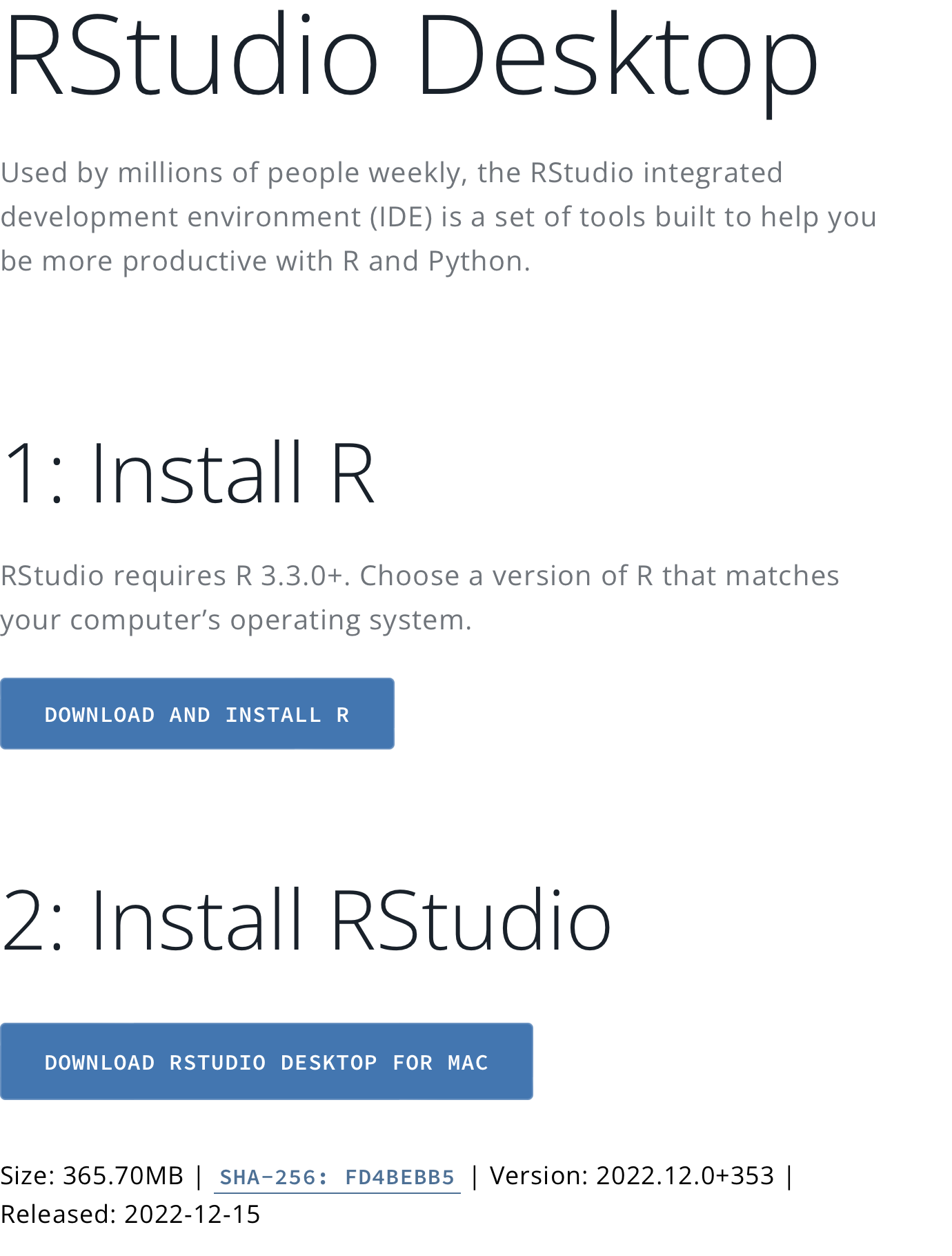Open the SHA-256: FD4BEBB5 checksum link
Viewport: 952px width, 1256px height.
(337, 1177)
